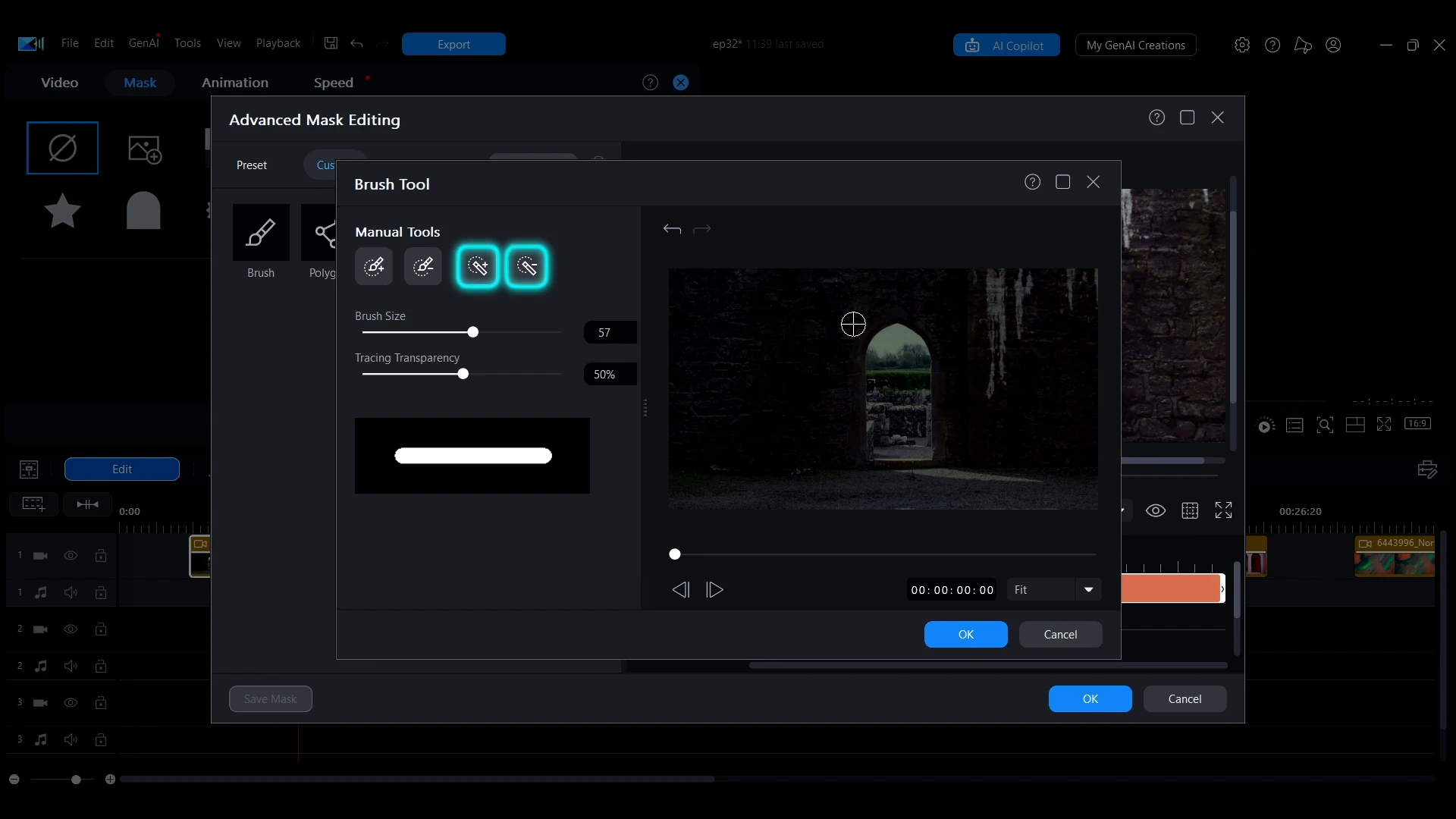
Task: Open Advanced Mask Editing help
Action: tap(1156, 118)
